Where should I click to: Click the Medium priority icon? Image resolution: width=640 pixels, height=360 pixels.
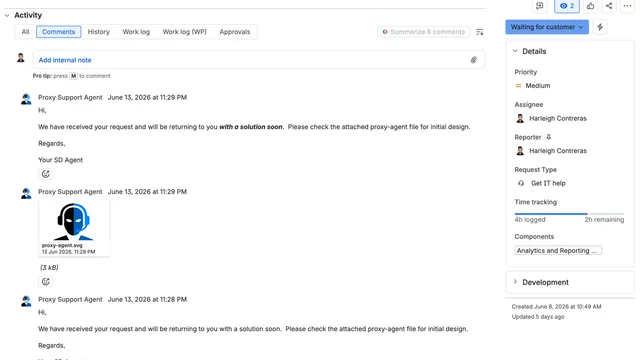click(x=518, y=86)
